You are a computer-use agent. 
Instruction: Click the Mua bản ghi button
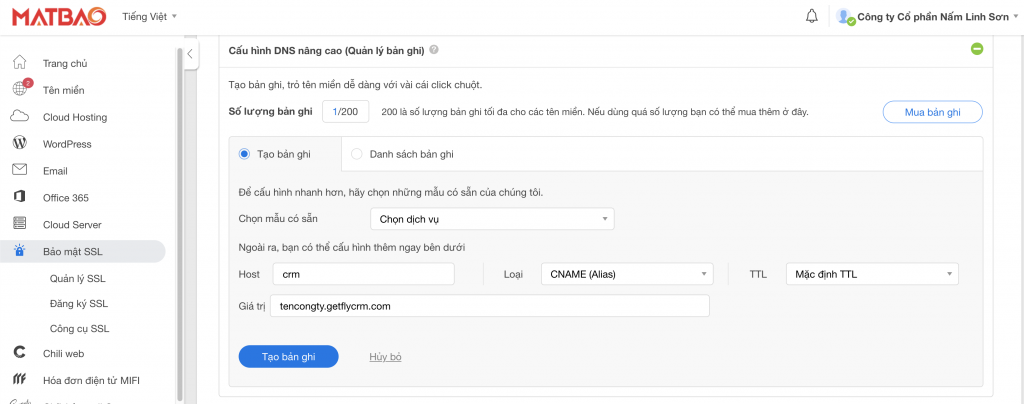(933, 112)
